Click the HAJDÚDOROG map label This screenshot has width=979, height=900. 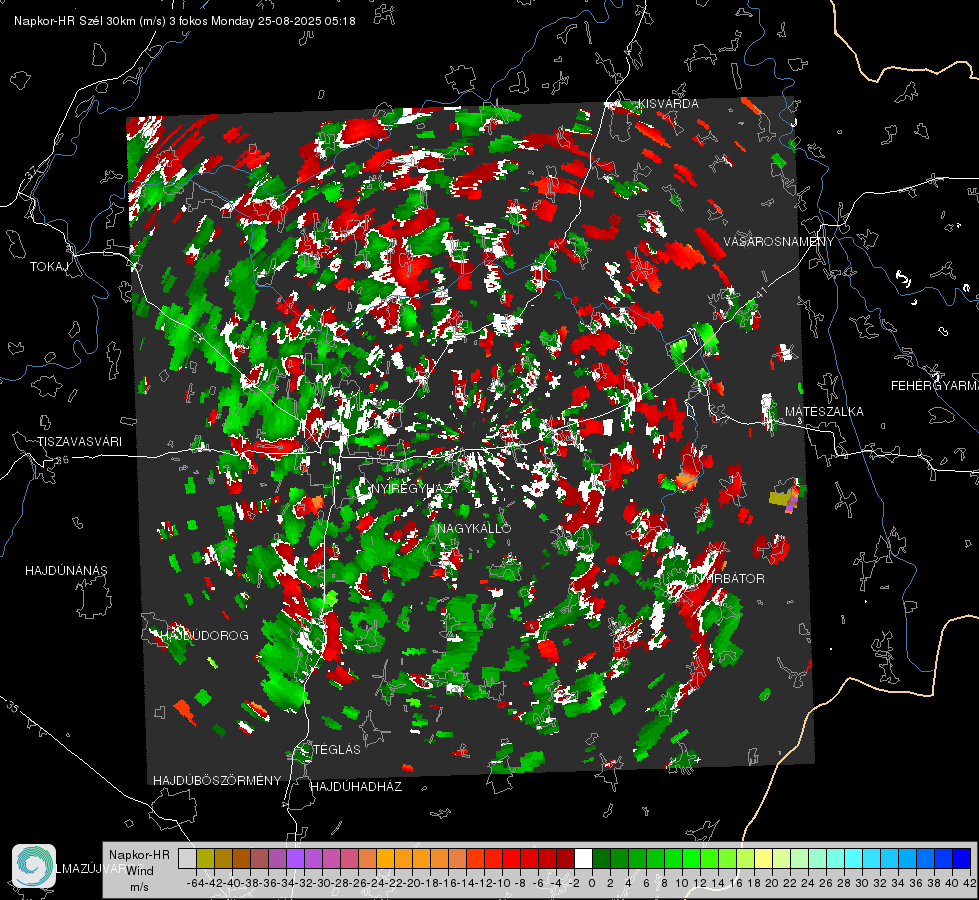tap(205, 636)
